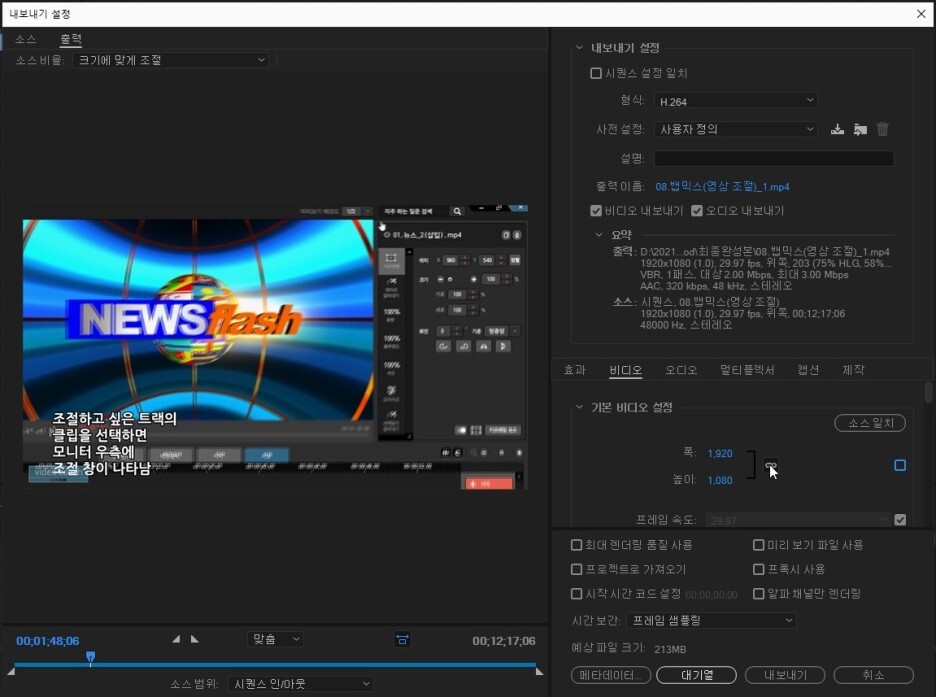Click the preview timeline bar

click(x=275, y=664)
